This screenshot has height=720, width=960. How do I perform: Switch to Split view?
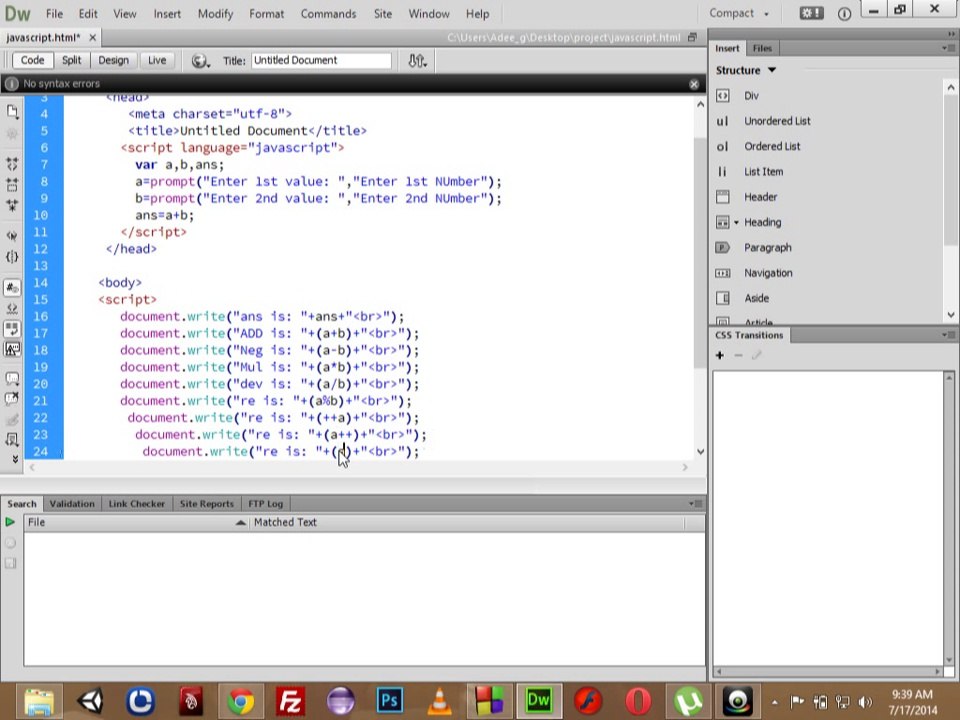click(72, 60)
